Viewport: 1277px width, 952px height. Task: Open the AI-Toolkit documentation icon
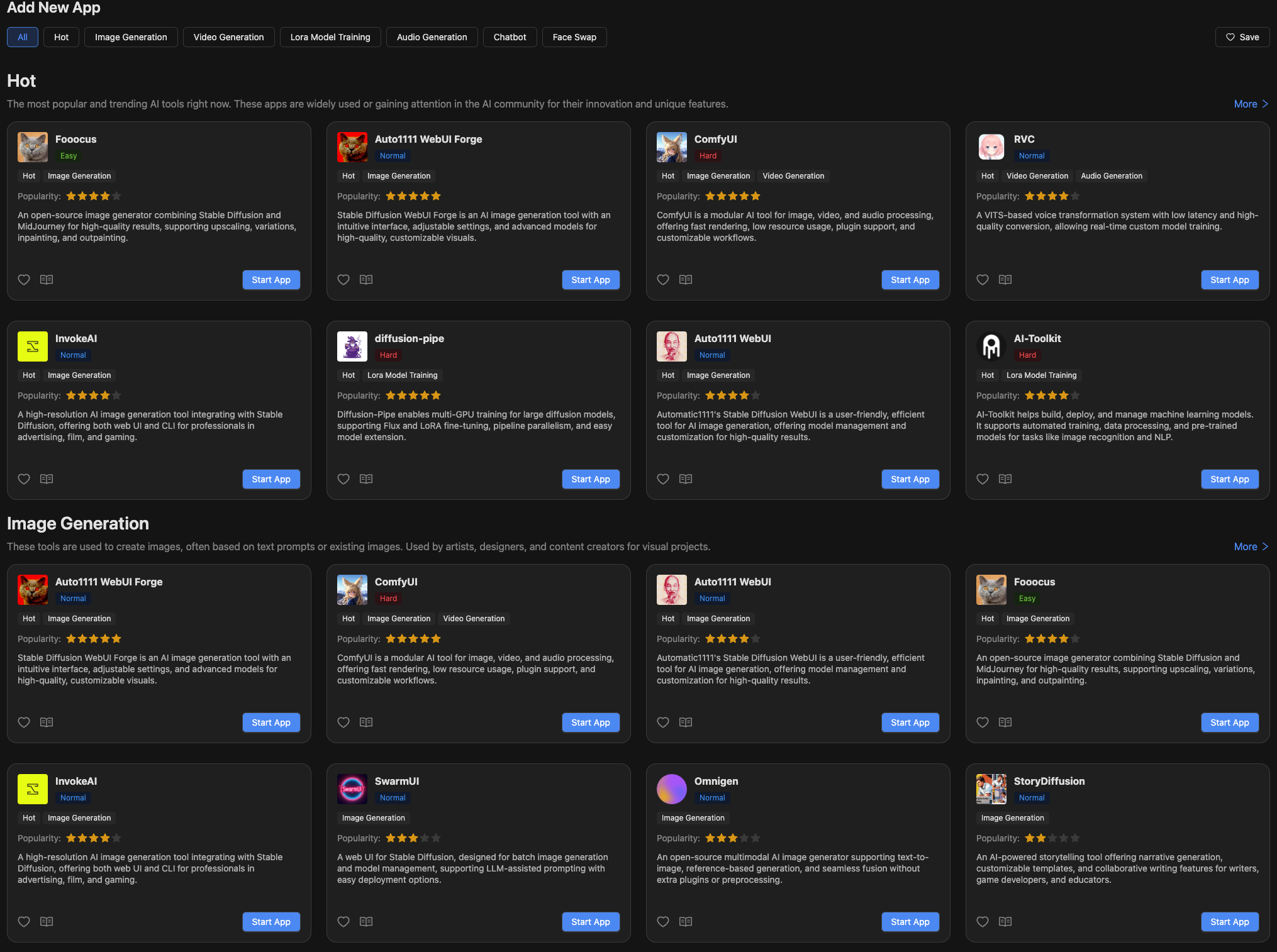(1005, 479)
